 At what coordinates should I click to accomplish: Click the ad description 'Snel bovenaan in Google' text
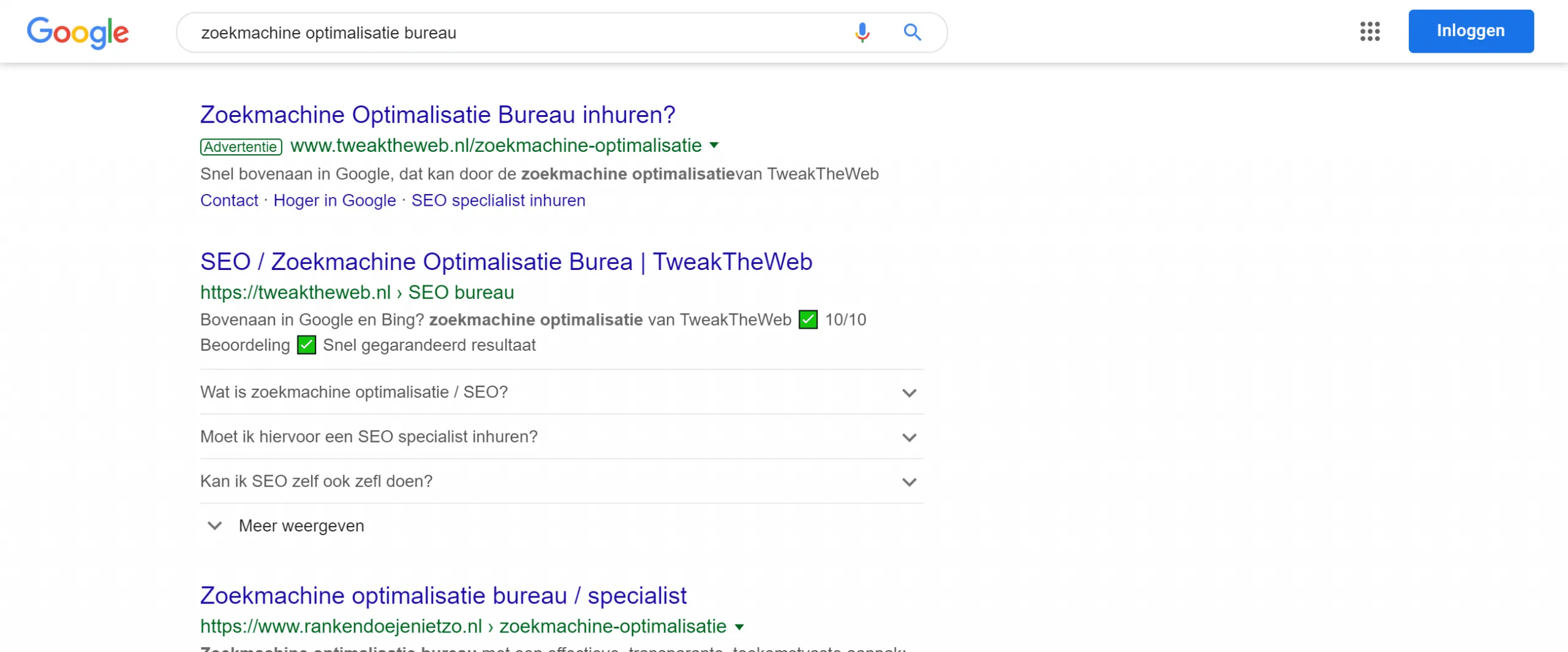tap(539, 174)
